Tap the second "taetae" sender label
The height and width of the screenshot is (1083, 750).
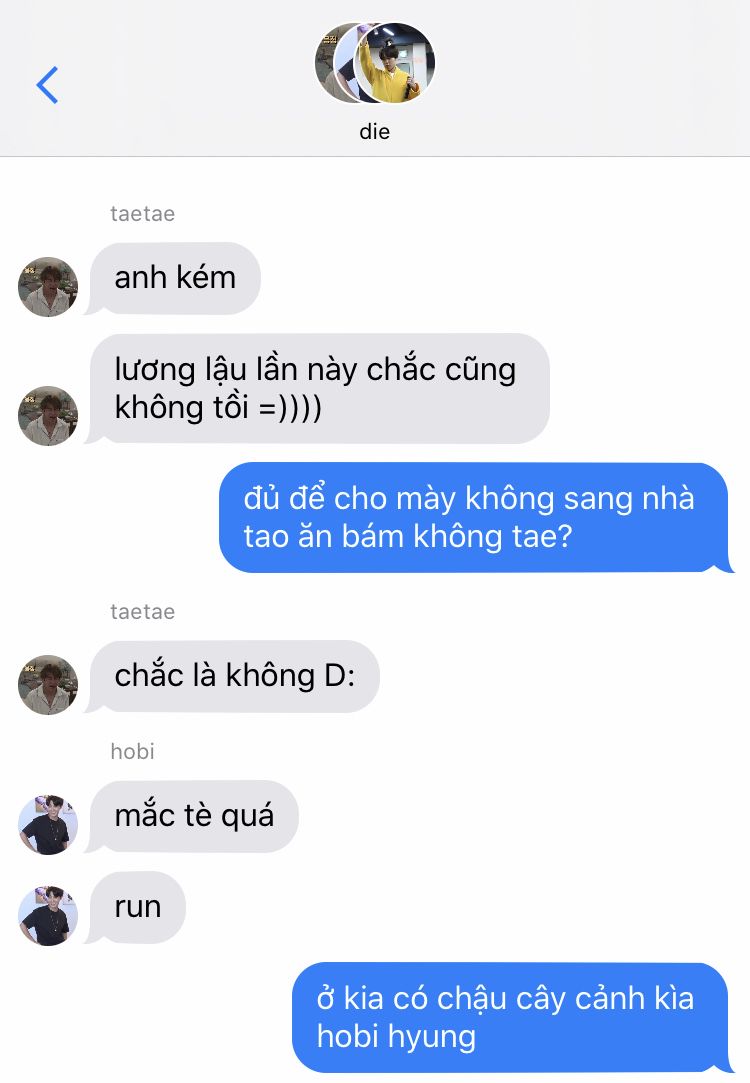point(142,612)
